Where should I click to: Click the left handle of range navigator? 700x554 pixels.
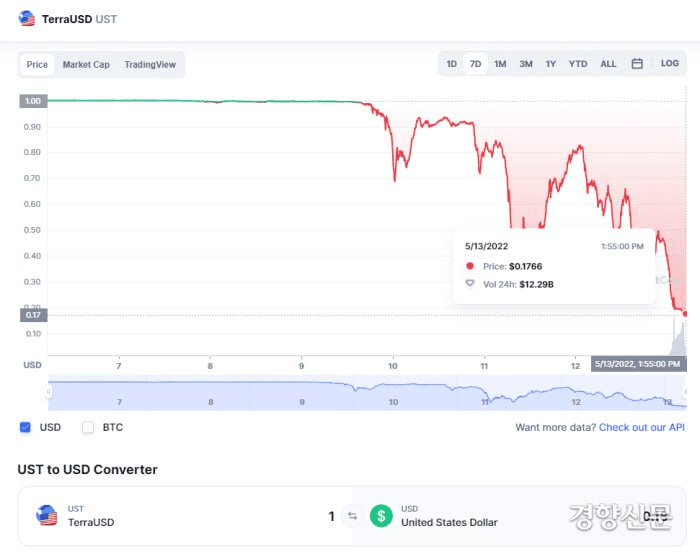point(49,392)
